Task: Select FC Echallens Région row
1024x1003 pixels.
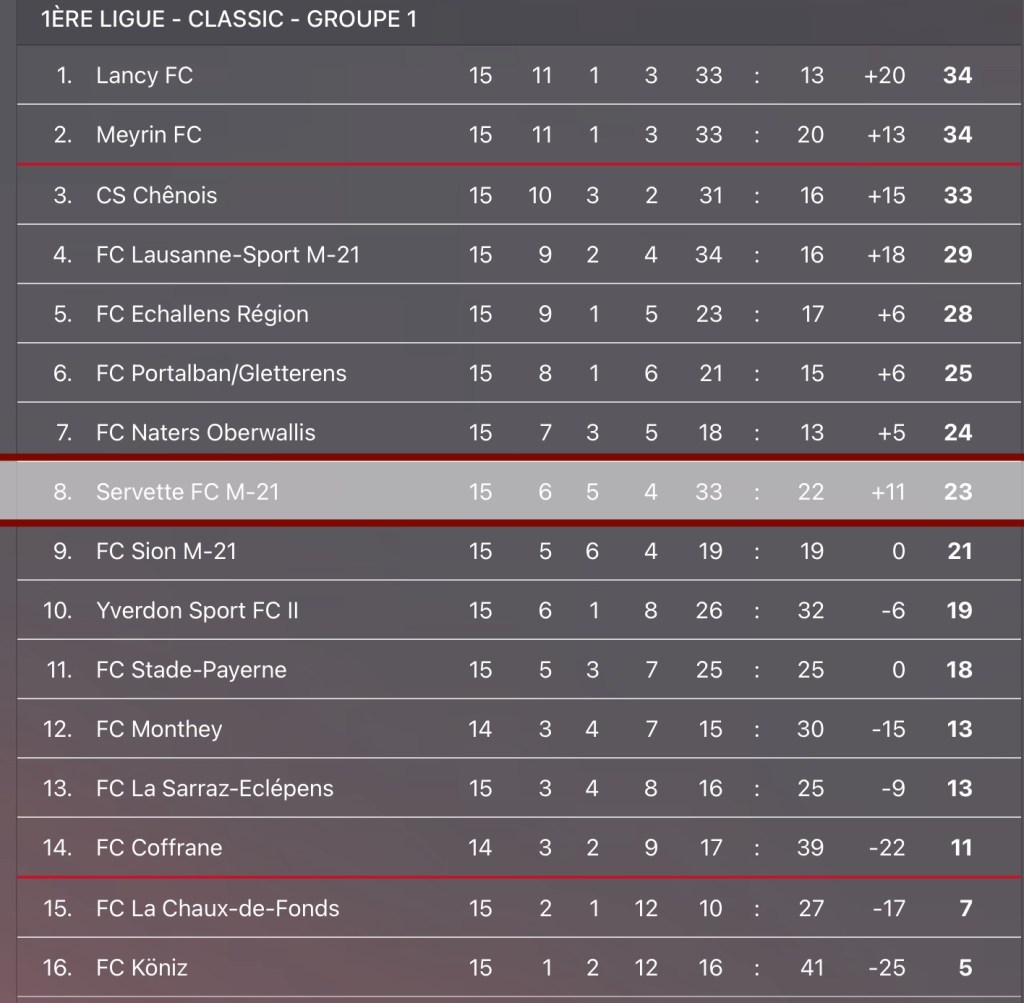Action: pyautogui.click(x=202, y=314)
